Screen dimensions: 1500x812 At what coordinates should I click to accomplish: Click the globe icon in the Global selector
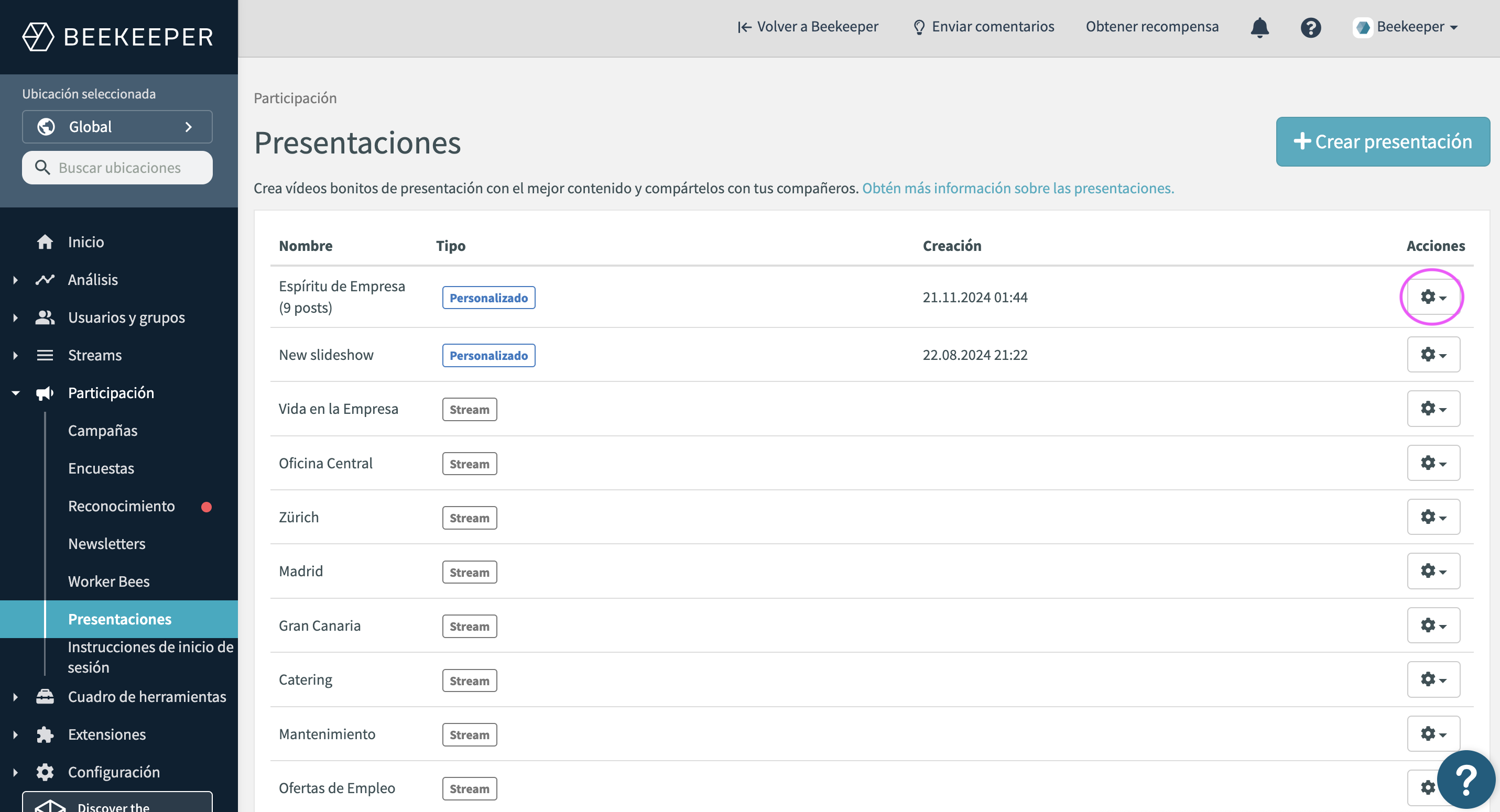46,127
